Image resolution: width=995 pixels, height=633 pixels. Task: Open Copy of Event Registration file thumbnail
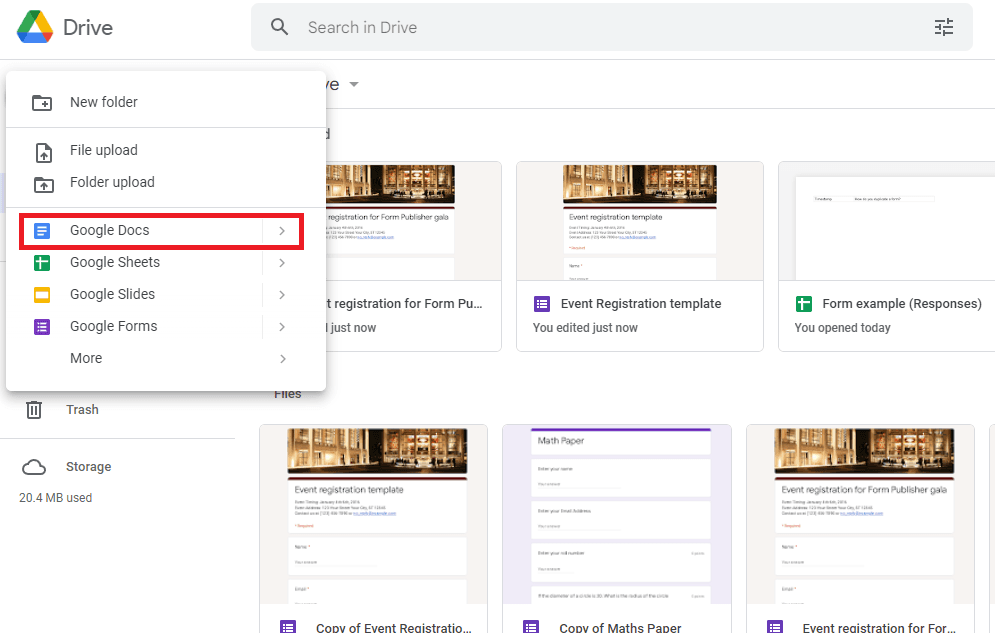pyautogui.click(x=374, y=514)
